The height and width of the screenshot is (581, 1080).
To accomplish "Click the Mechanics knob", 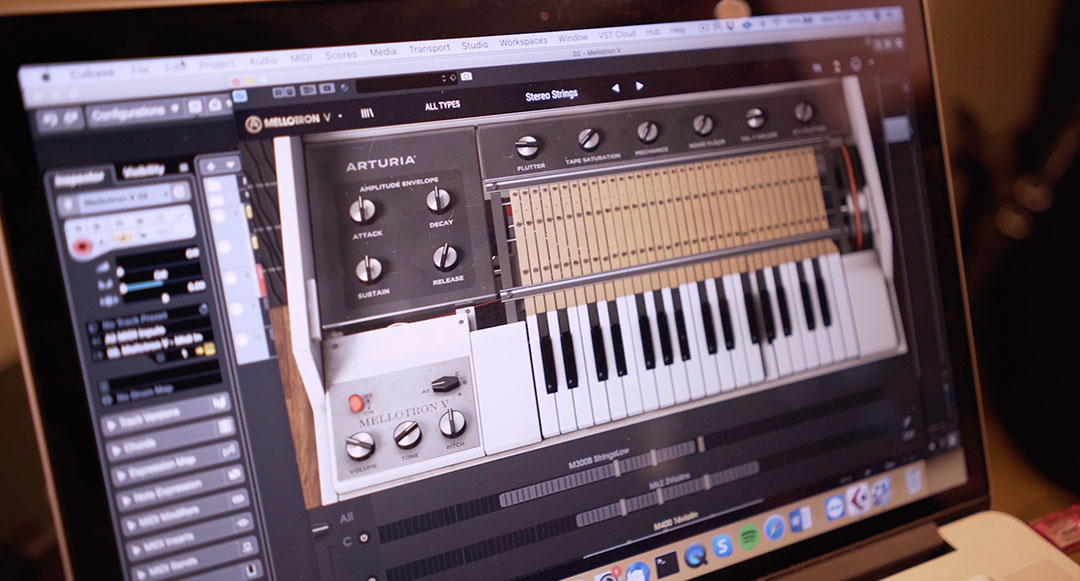I will coord(647,131).
